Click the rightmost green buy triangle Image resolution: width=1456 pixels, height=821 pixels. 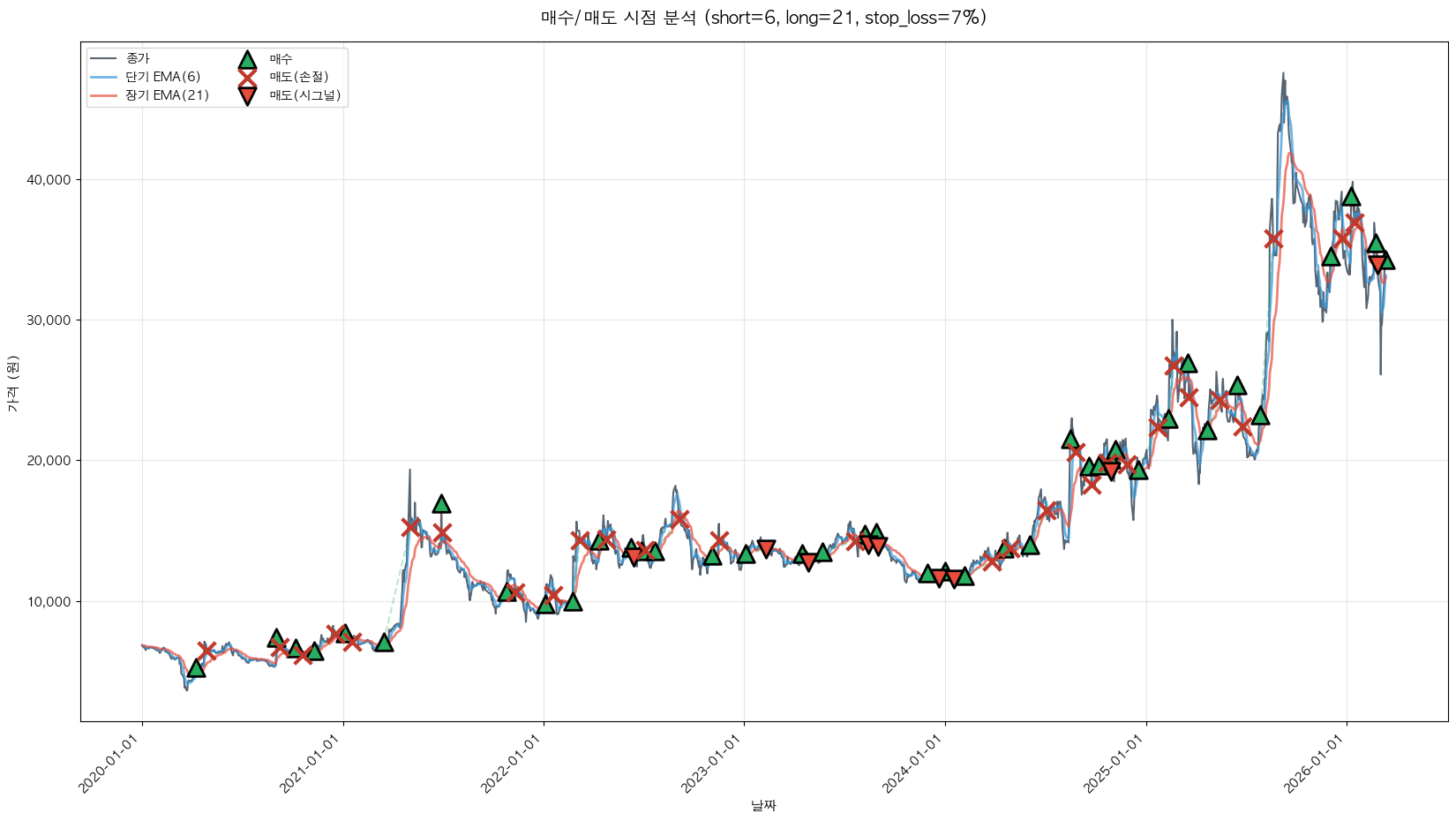click(1385, 260)
